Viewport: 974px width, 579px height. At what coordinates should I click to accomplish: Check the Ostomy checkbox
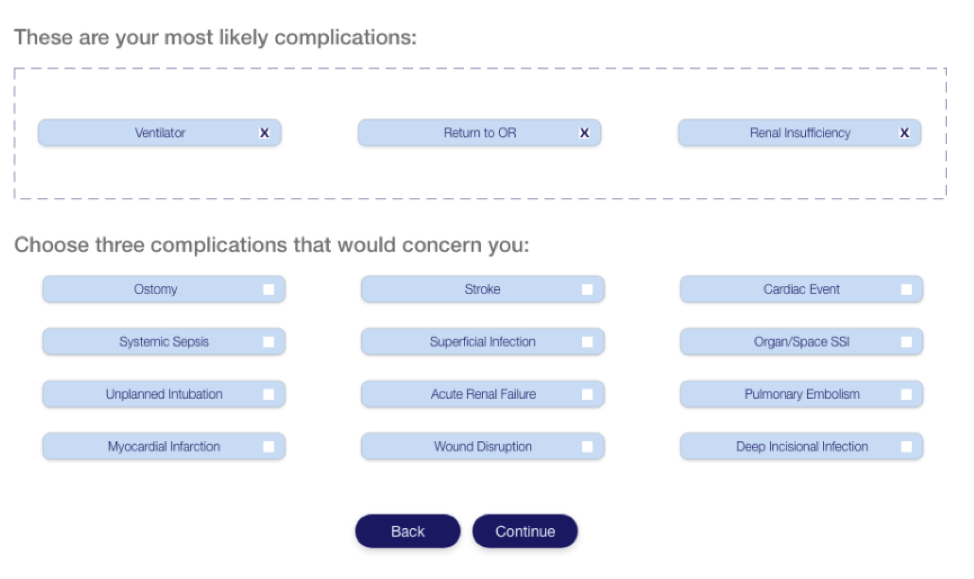coord(268,290)
